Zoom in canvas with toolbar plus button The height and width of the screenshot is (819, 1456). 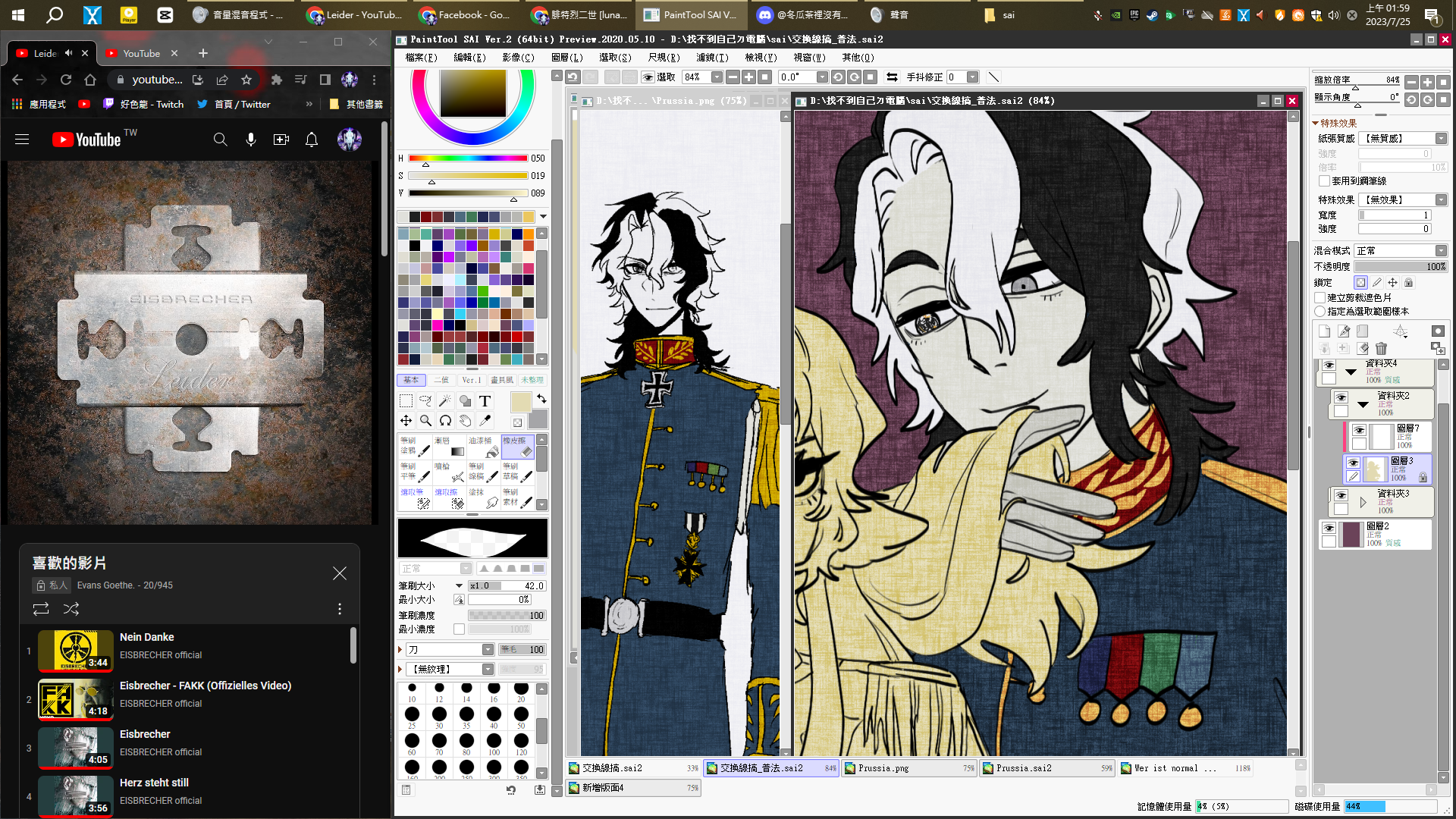(x=748, y=77)
